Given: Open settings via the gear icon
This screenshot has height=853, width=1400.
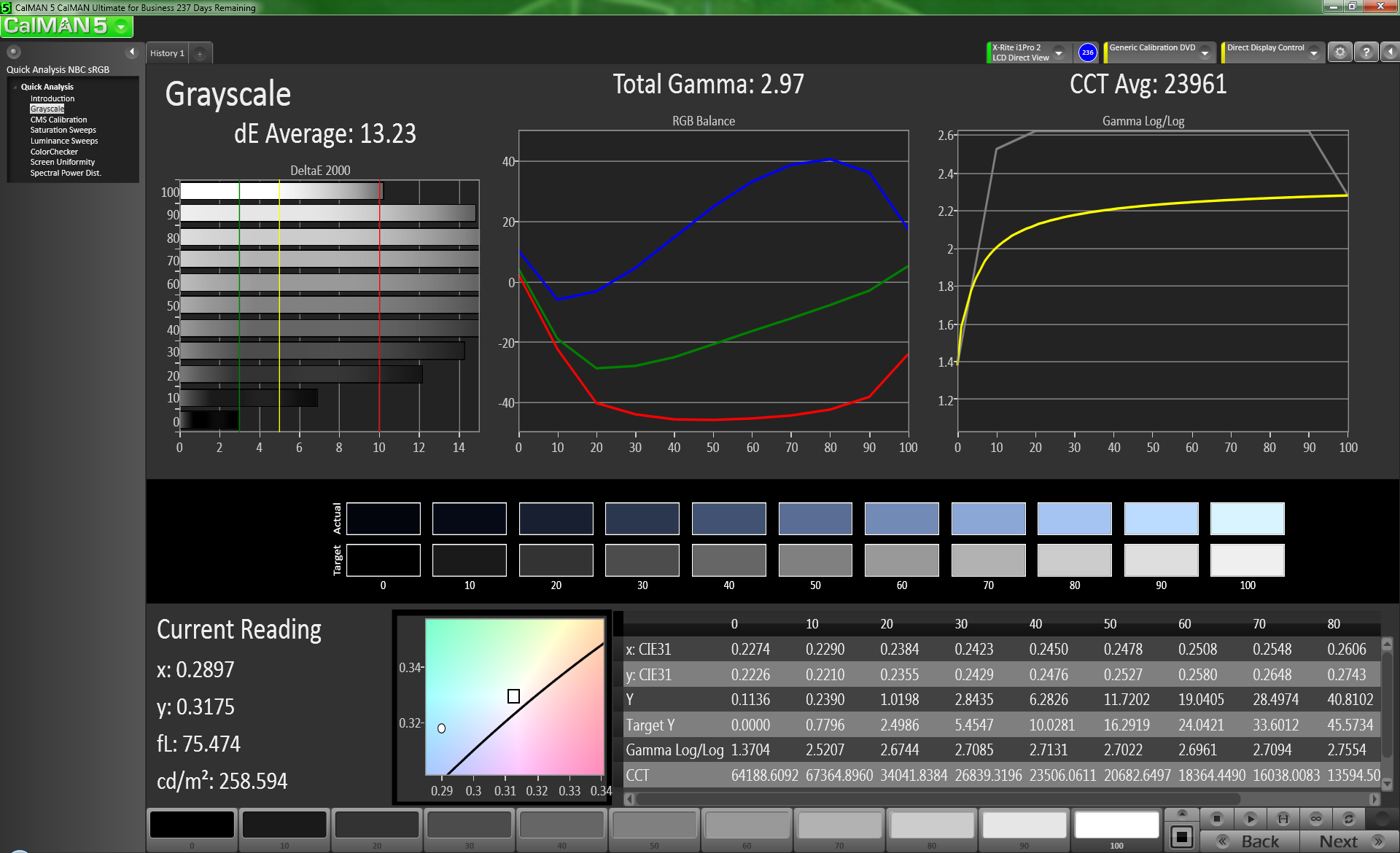Looking at the screenshot, I should (1339, 52).
